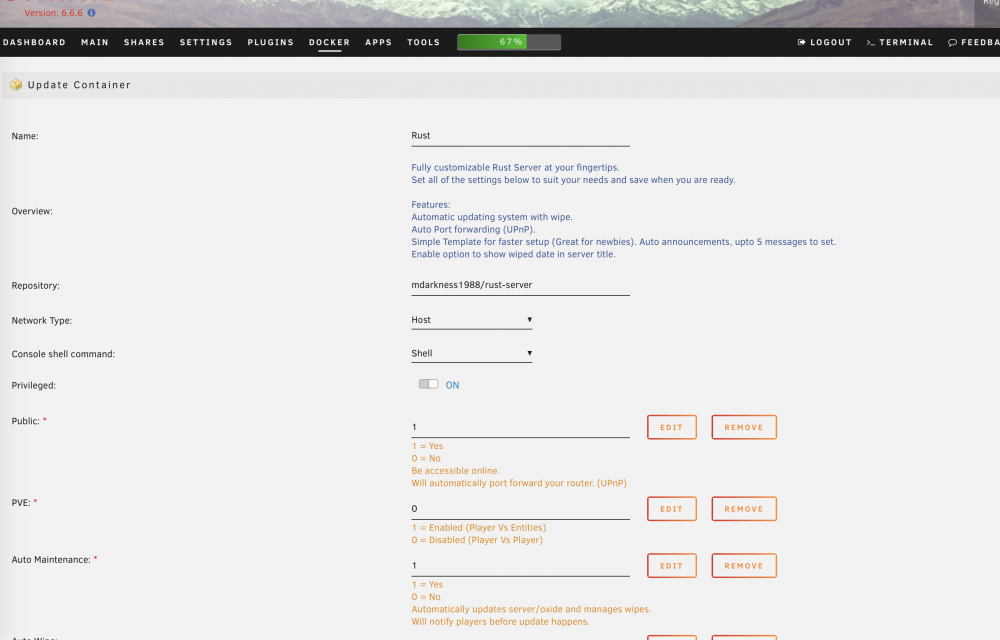The image size is (1000, 640).
Task: Click the '1 = Enabled (Player Vs Entities)' text
Action: [x=479, y=527]
